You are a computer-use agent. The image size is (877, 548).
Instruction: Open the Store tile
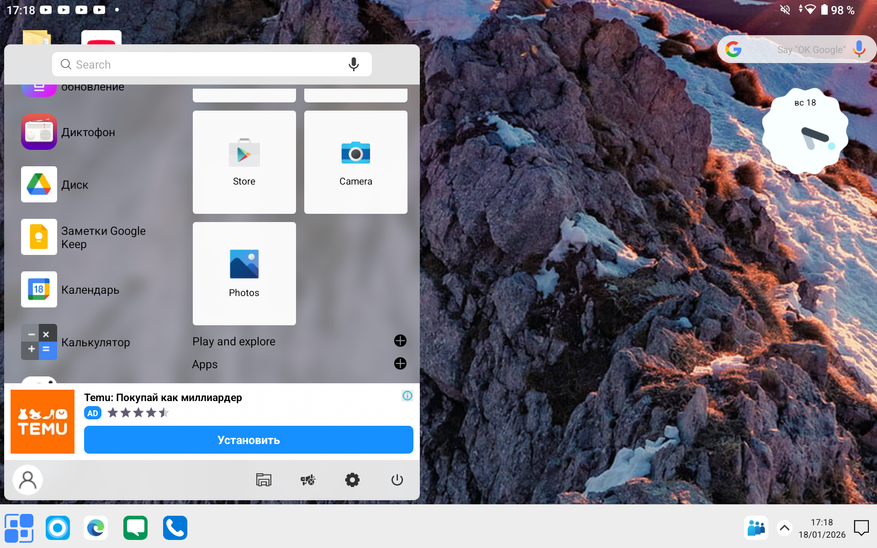coord(244,162)
